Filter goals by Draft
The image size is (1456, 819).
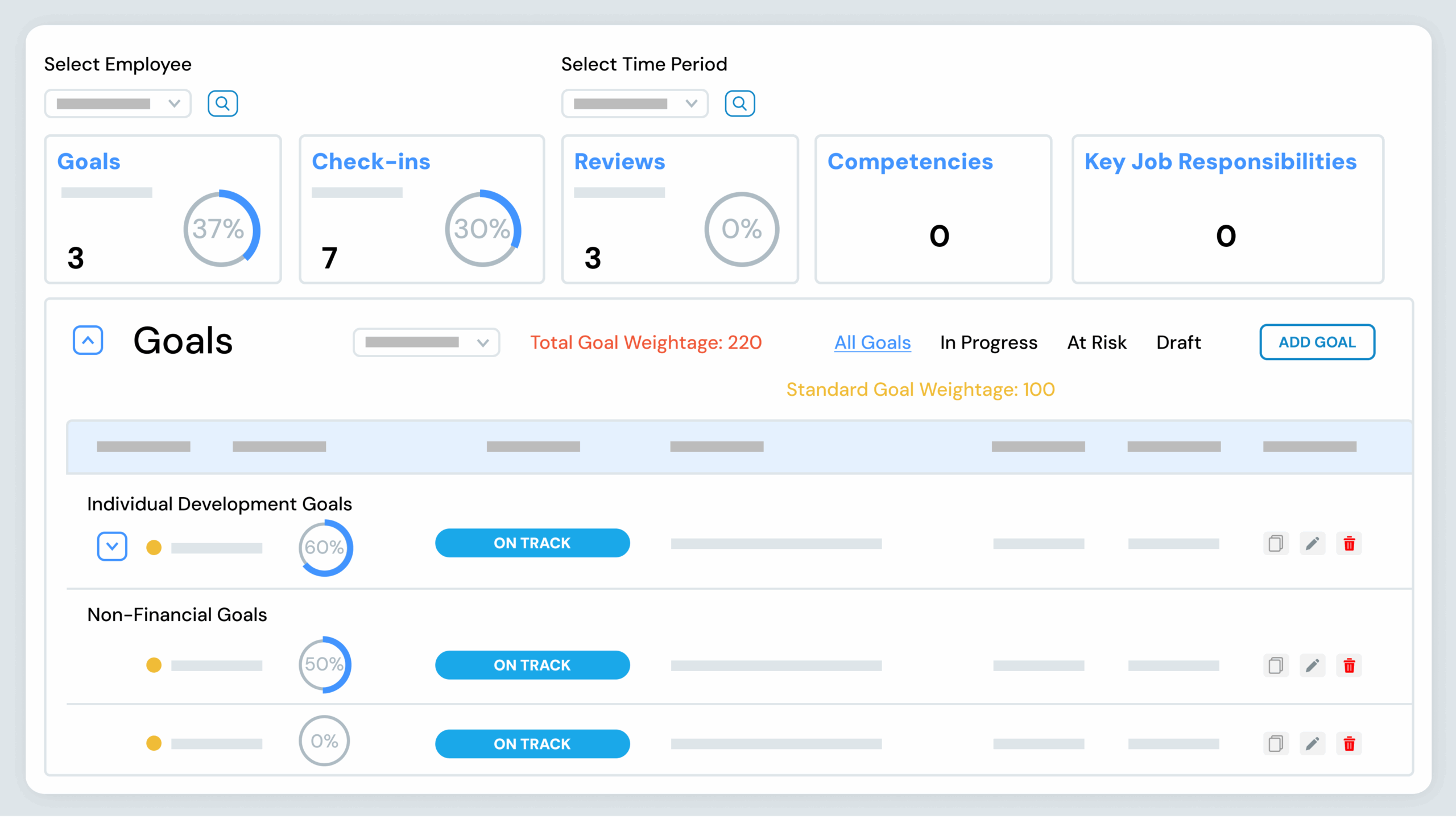point(1178,342)
